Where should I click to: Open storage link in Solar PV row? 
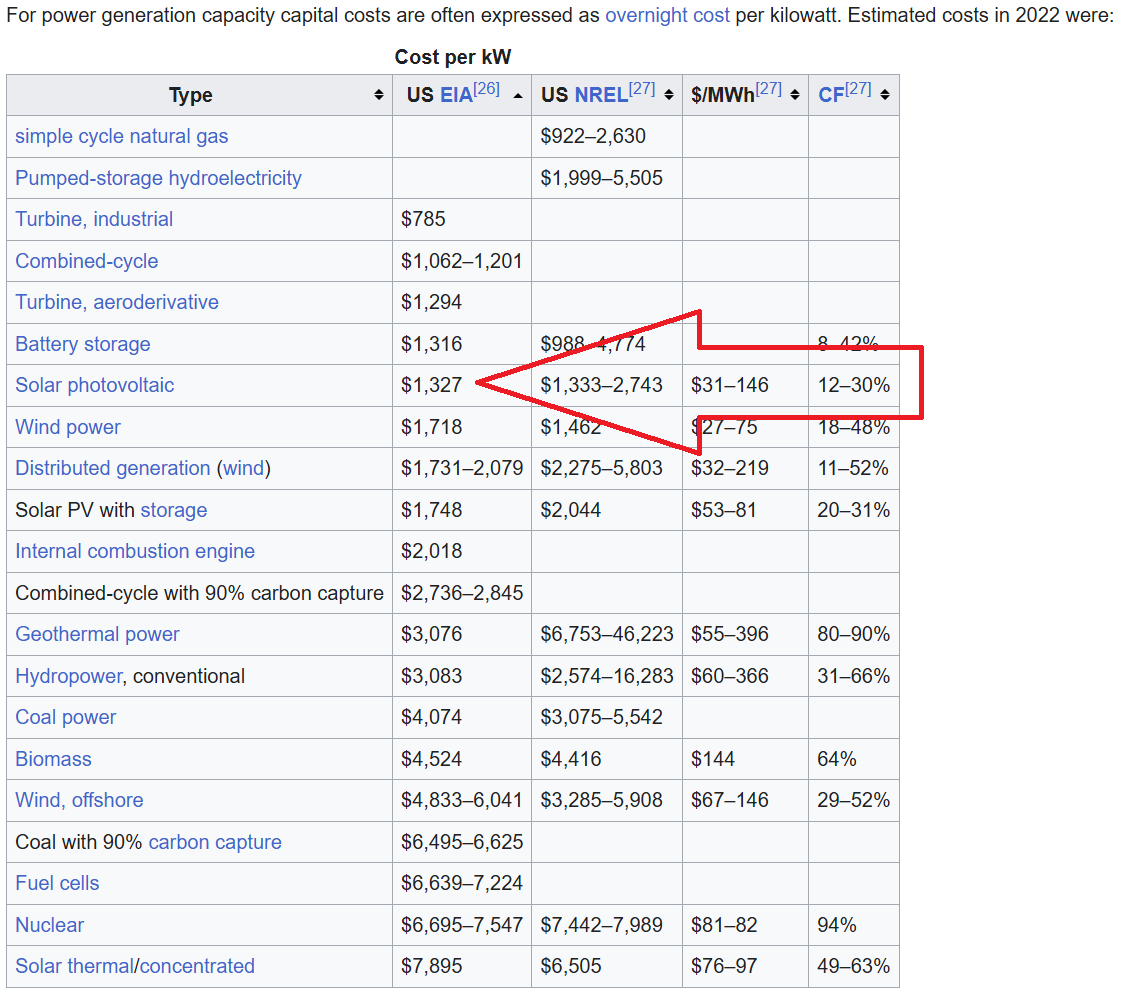(173, 510)
